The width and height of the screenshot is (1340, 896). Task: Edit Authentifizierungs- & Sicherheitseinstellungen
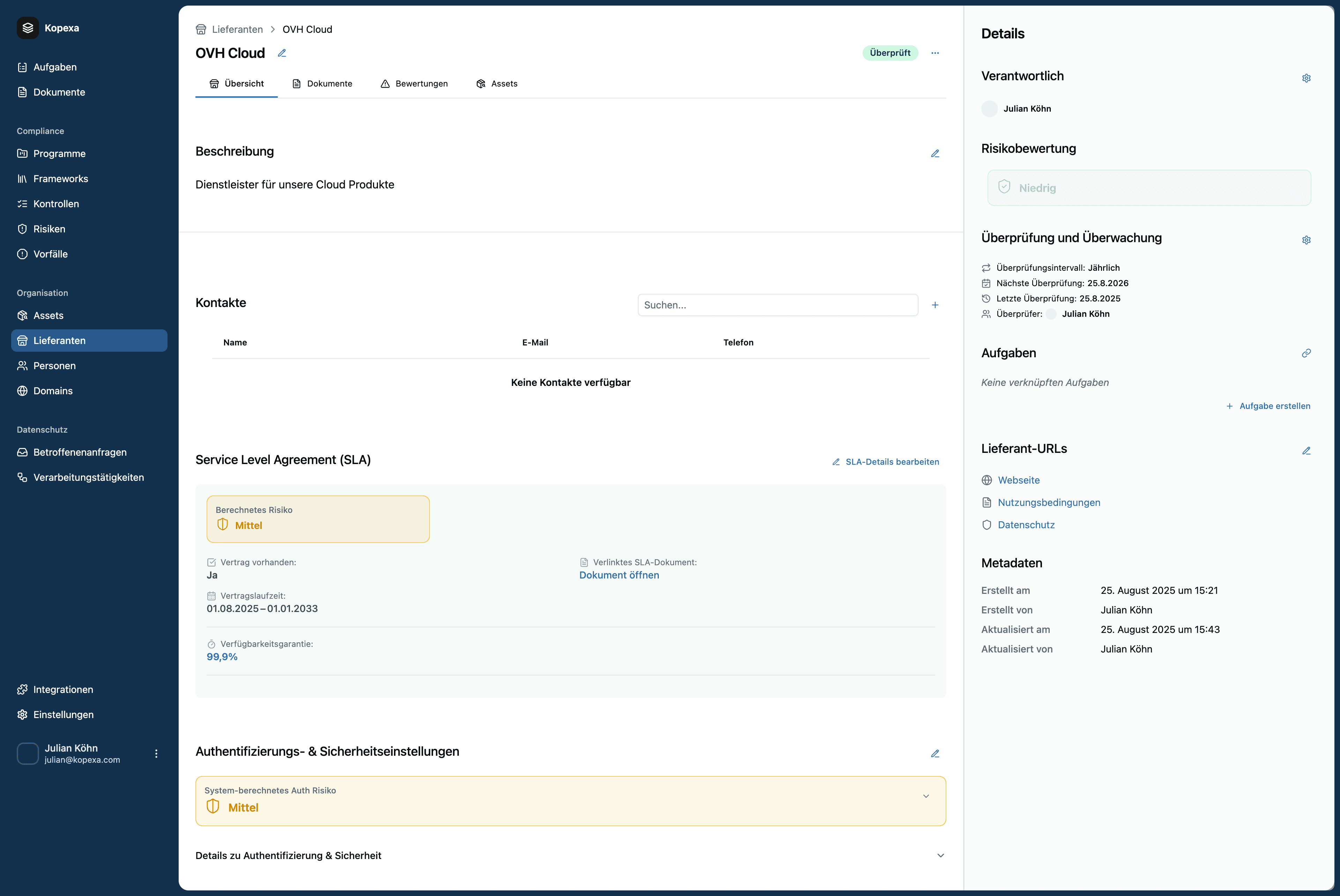pos(935,754)
